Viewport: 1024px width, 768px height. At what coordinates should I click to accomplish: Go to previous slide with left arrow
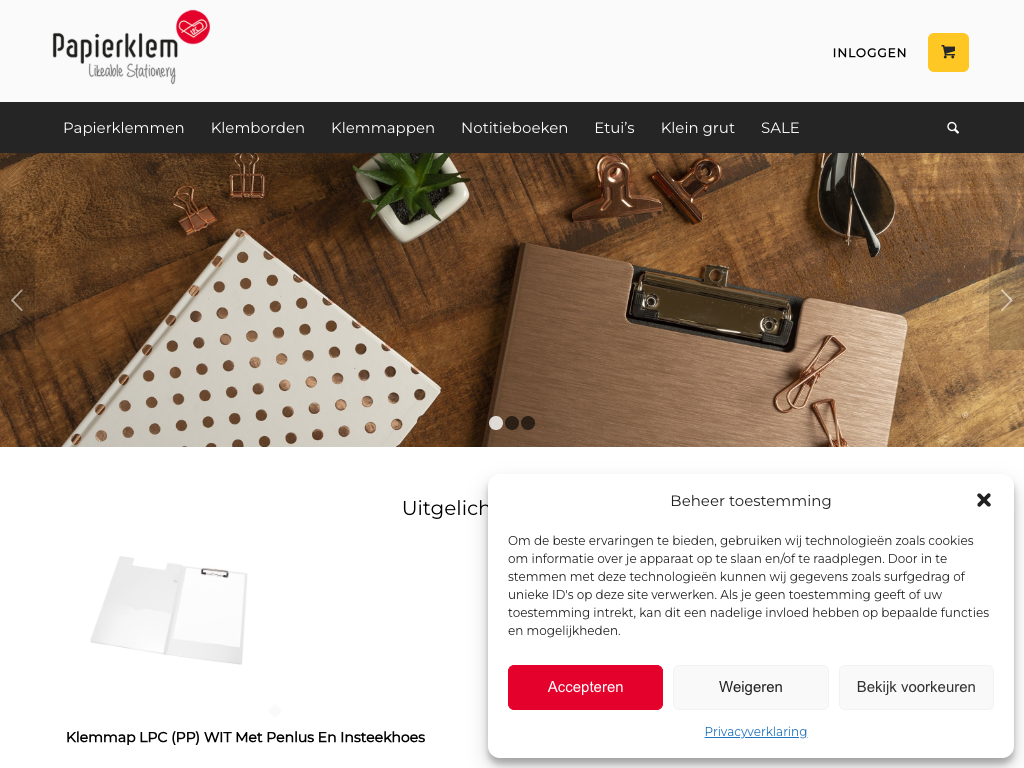pyautogui.click(x=17, y=300)
